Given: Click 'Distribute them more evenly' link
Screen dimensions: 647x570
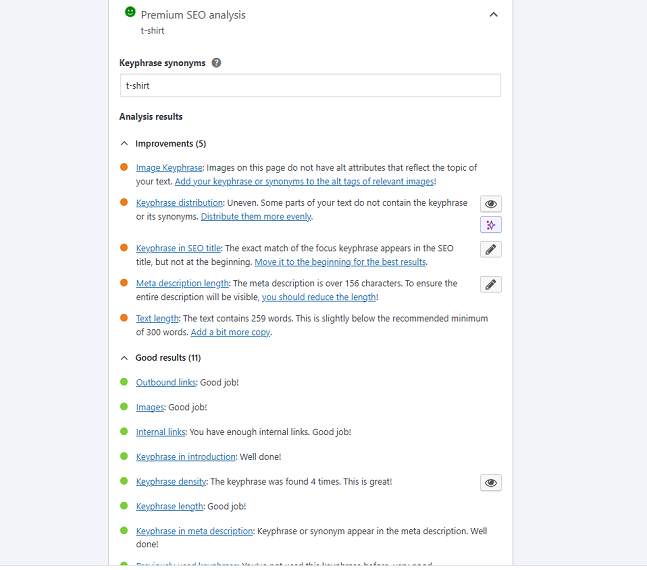Looking at the screenshot, I should point(256,217).
